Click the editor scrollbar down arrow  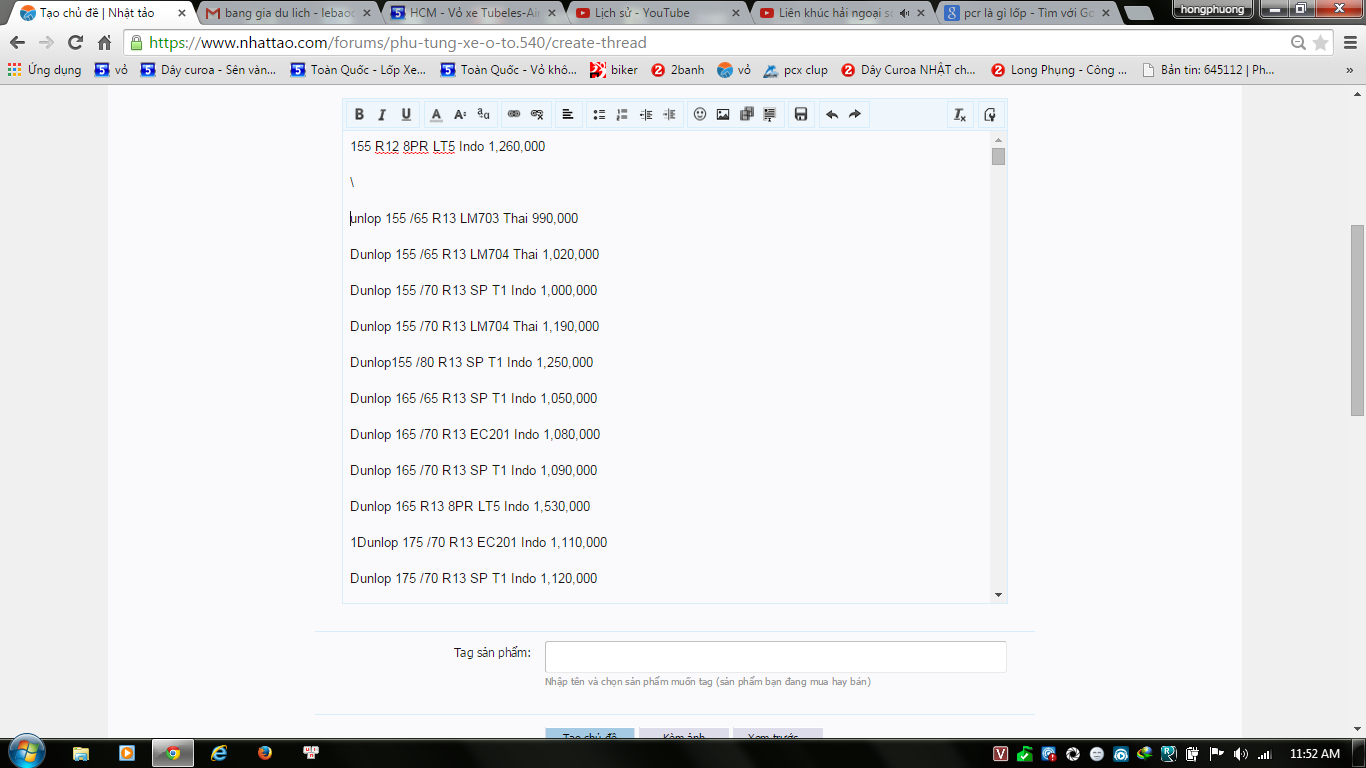point(998,595)
